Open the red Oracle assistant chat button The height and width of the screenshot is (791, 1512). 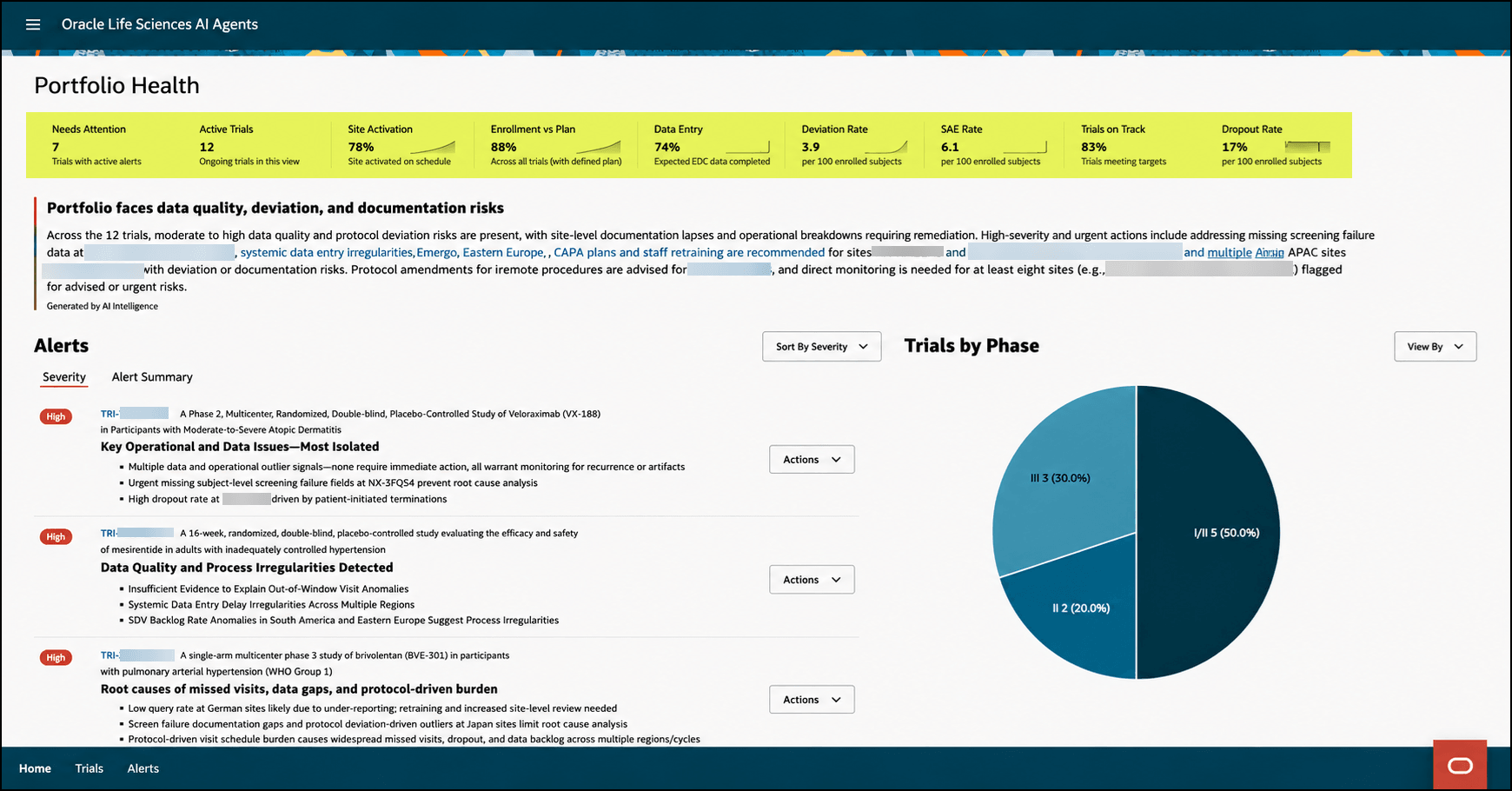tap(1460, 765)
